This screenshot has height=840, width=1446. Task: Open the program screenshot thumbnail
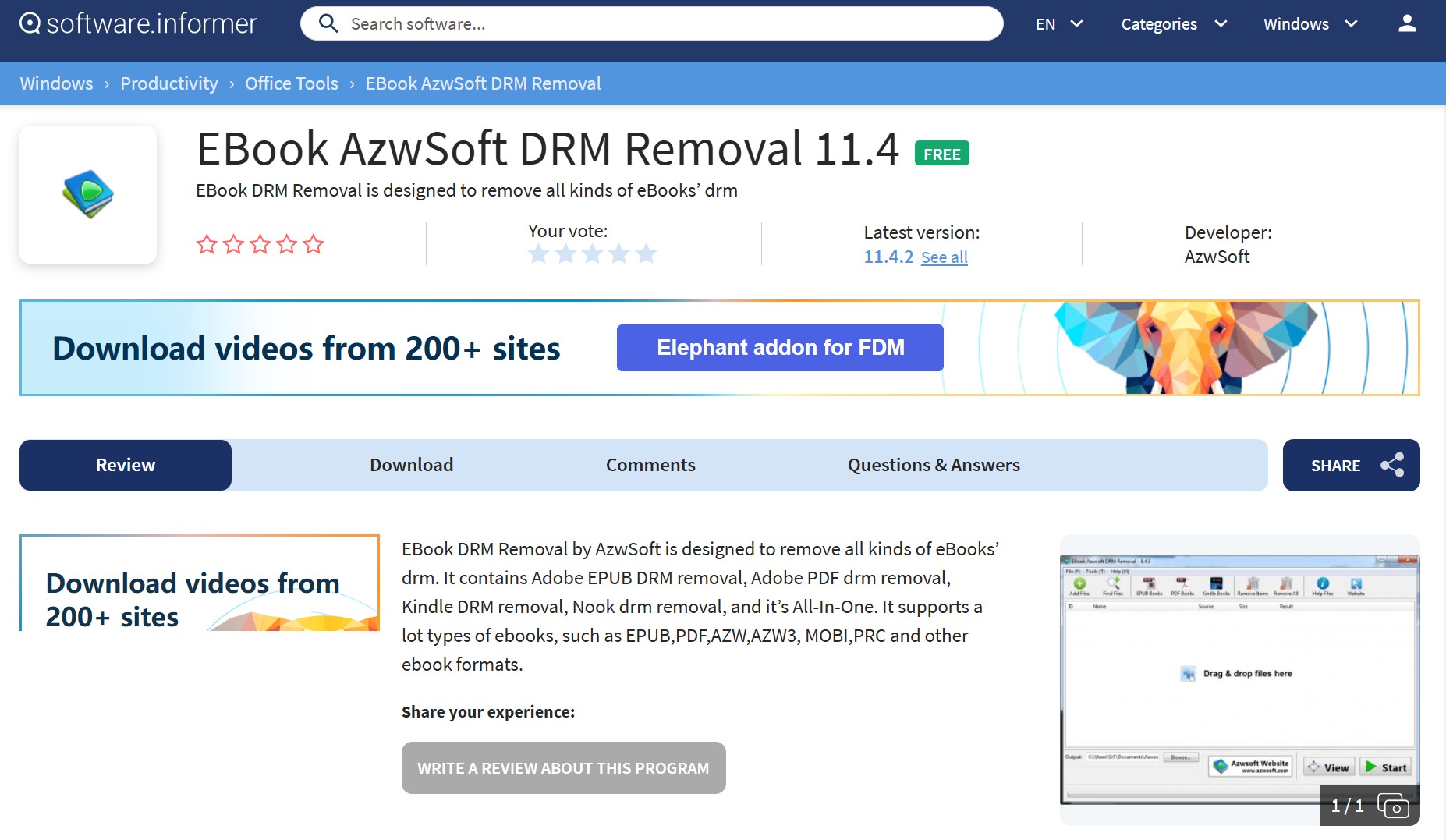(1239, 679)
